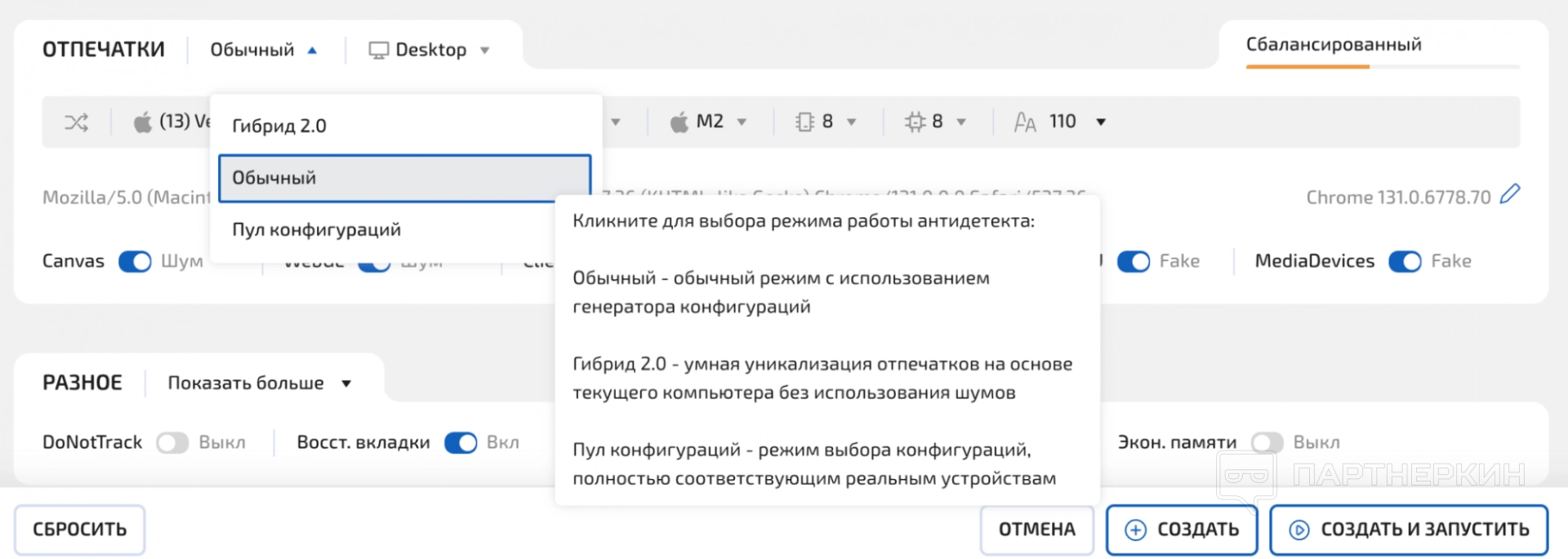Click the Desktop monitor icon
Screen dimensions: 1568x559
pos(378,51)
